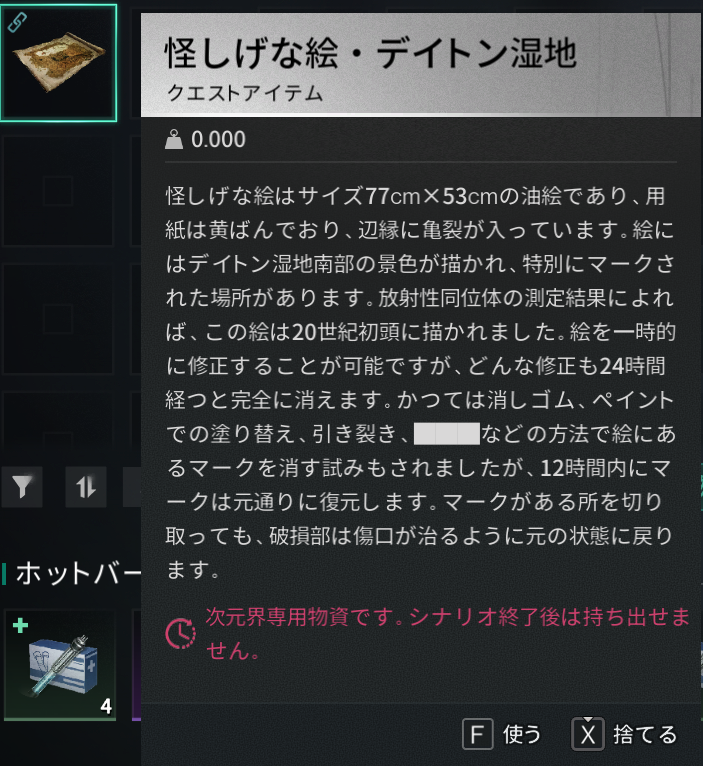Select the empty inventory slot below painting
Viewport: 703px width, 766px height.
coord(58,191)
